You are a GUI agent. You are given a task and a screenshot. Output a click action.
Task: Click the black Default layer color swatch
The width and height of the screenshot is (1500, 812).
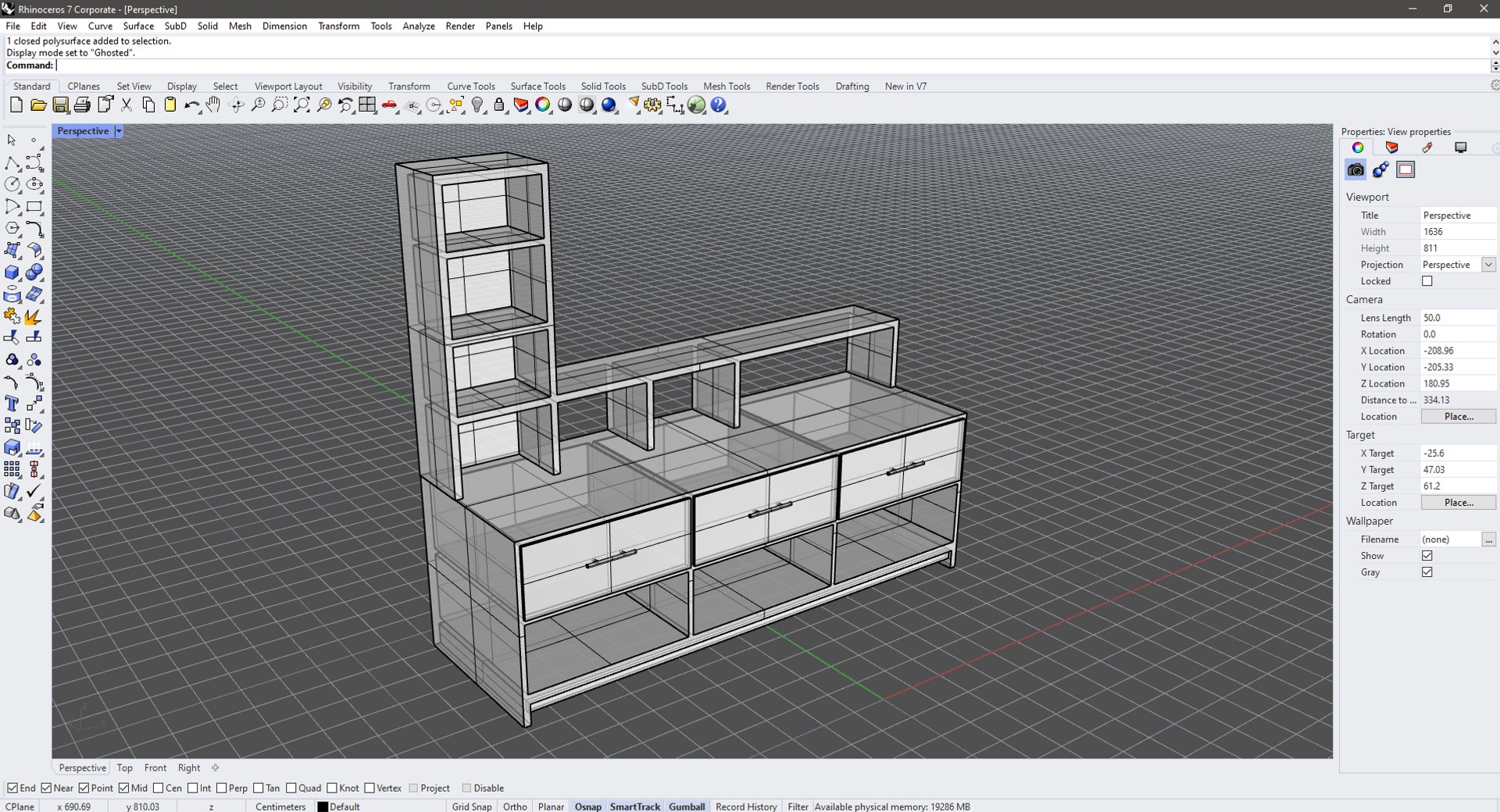[x=323, y=807]
